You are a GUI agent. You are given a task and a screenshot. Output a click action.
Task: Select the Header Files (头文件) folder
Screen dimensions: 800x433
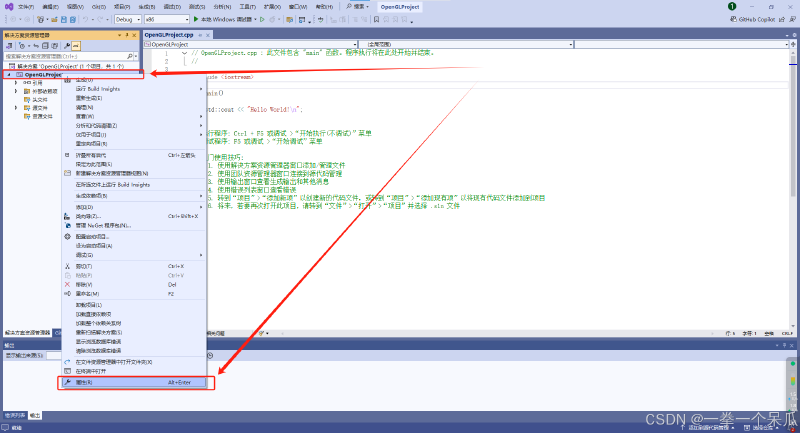point(40,99)
